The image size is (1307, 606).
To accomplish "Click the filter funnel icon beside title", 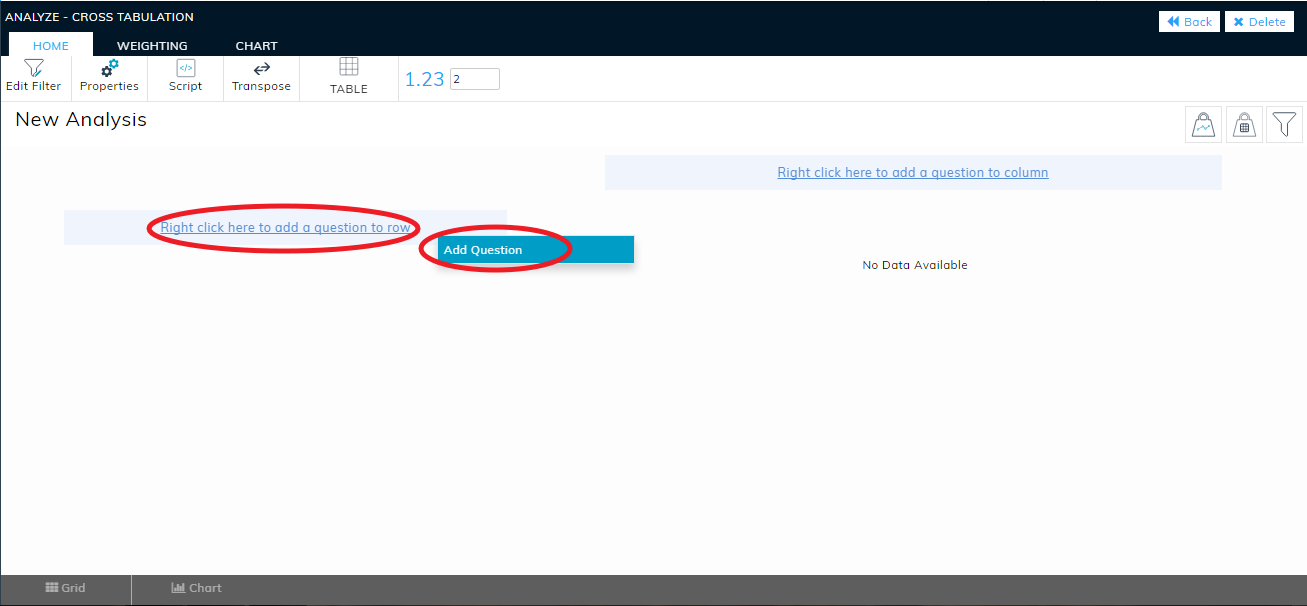I will click(x=1284, y=125).
